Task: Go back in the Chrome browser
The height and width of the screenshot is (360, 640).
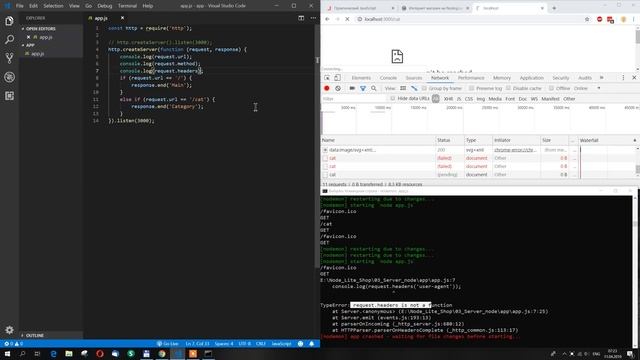Action: [x=327, y=19]
